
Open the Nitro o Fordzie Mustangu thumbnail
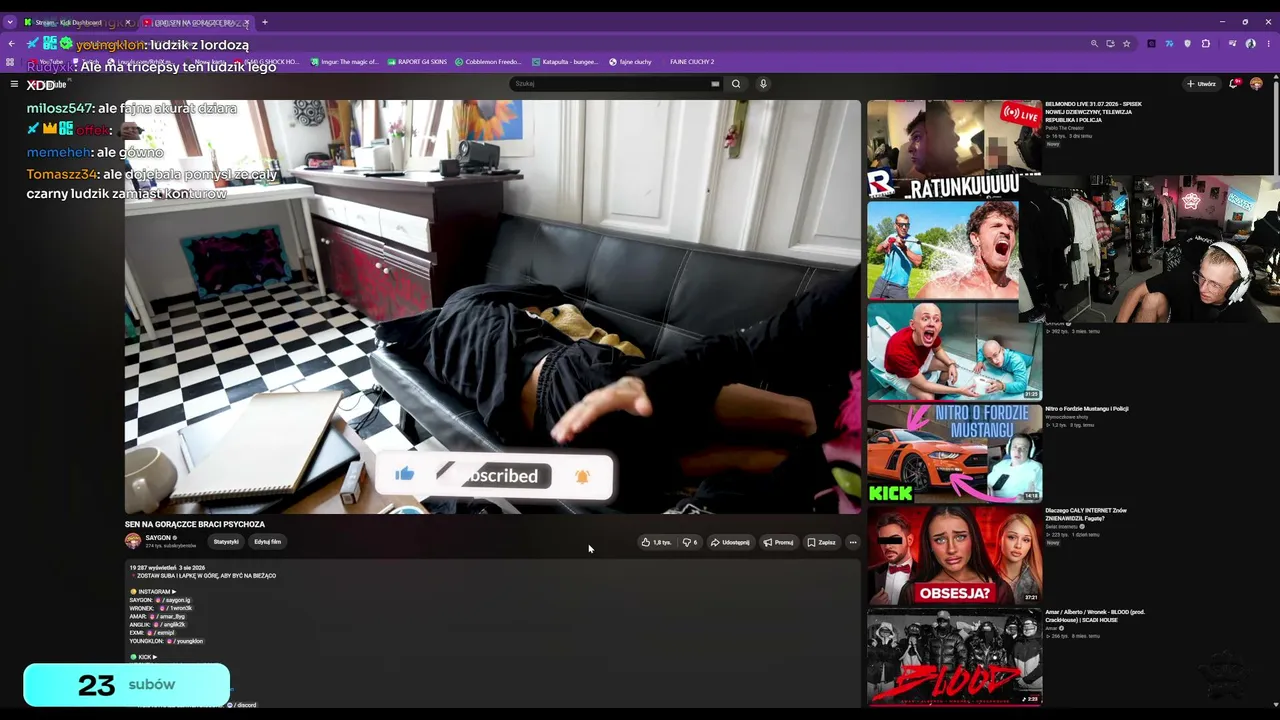coord(954,454)
